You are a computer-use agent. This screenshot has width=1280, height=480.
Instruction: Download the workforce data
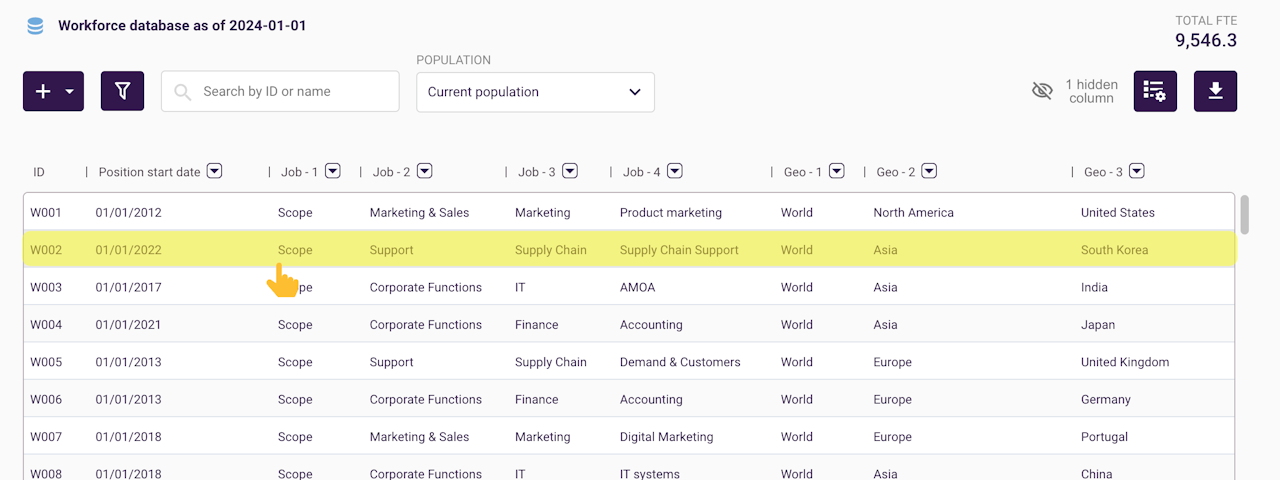[1215, 91]
